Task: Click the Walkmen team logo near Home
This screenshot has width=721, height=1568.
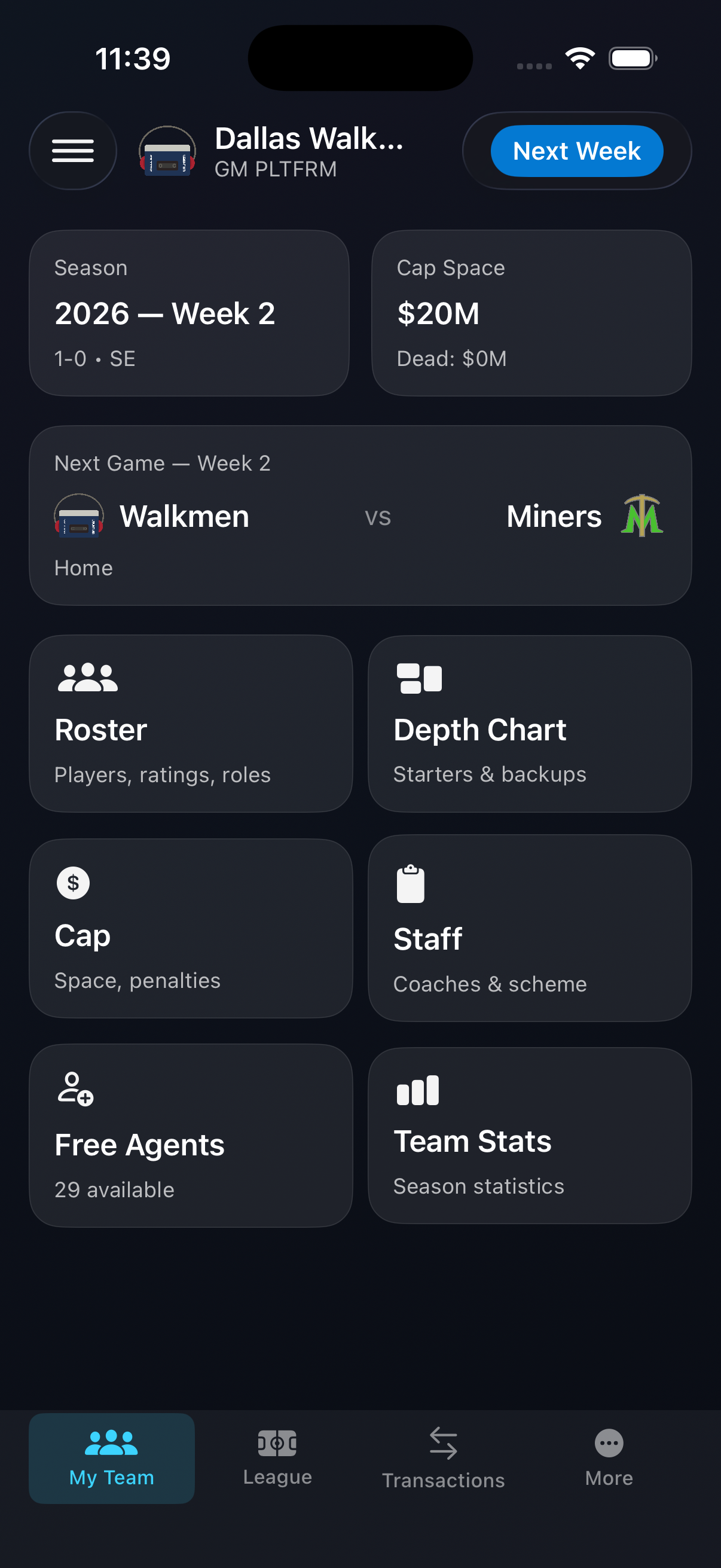Action: coord(79,516)
